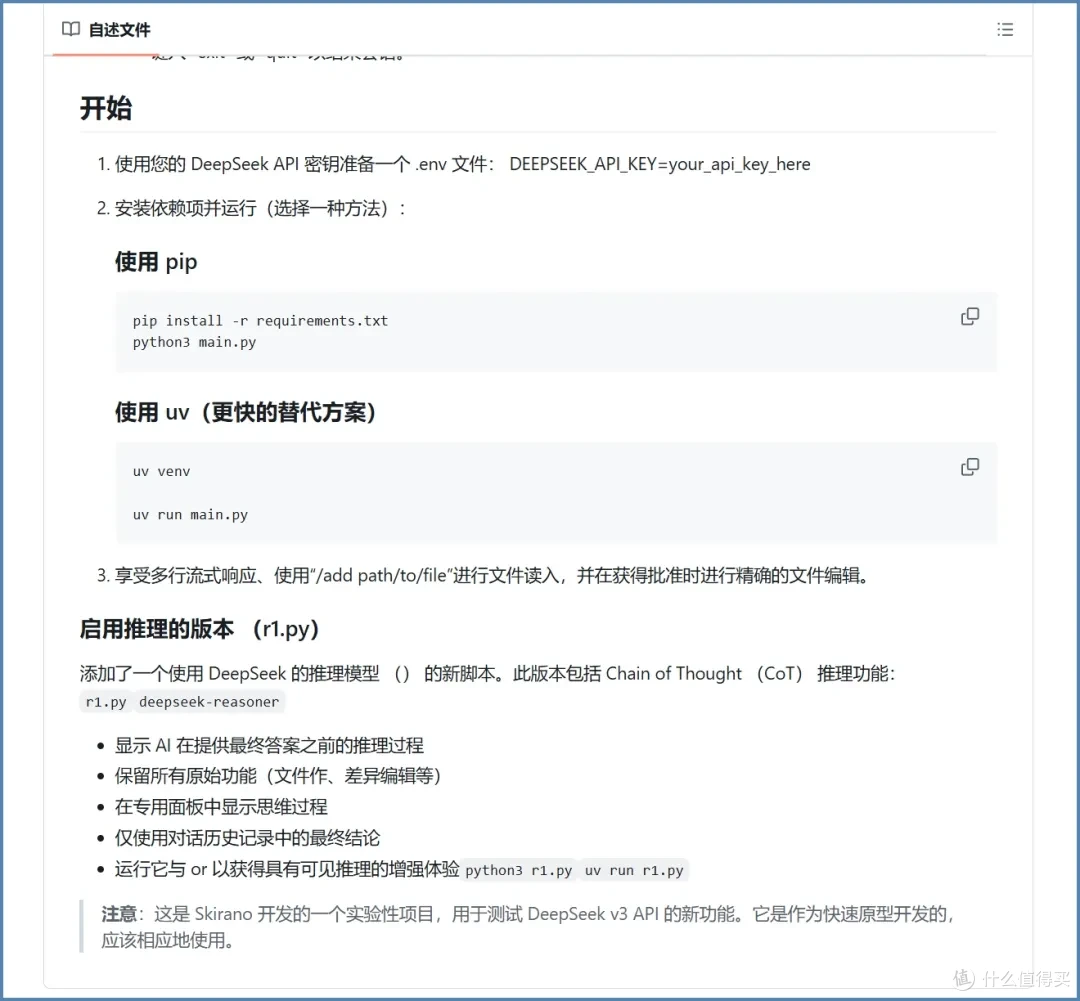
Task: Click the inline code 'python3 r1.py'
Action: (x=519, y=870)
